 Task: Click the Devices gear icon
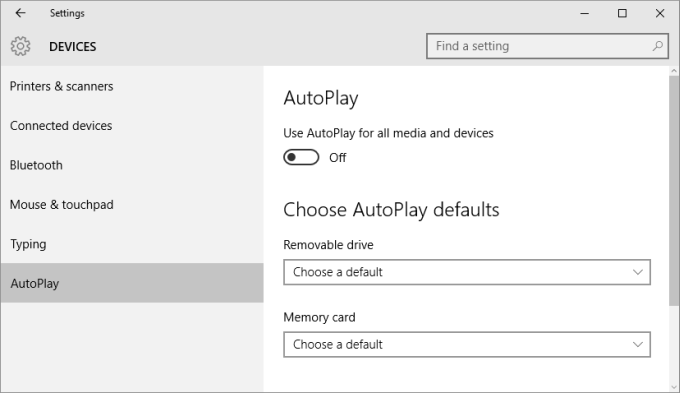click(20, 46)
